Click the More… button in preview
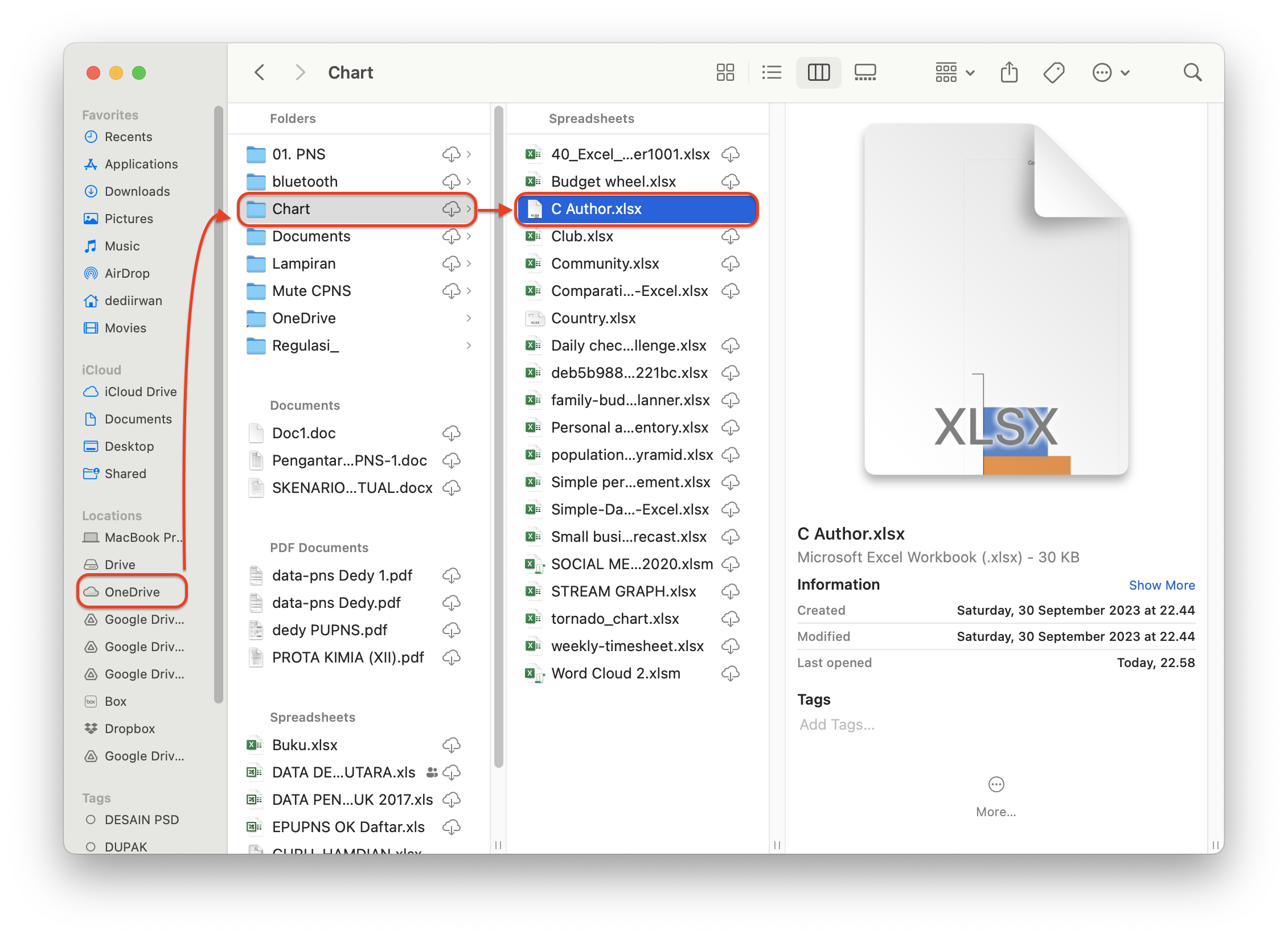 (x=996, y=796)
